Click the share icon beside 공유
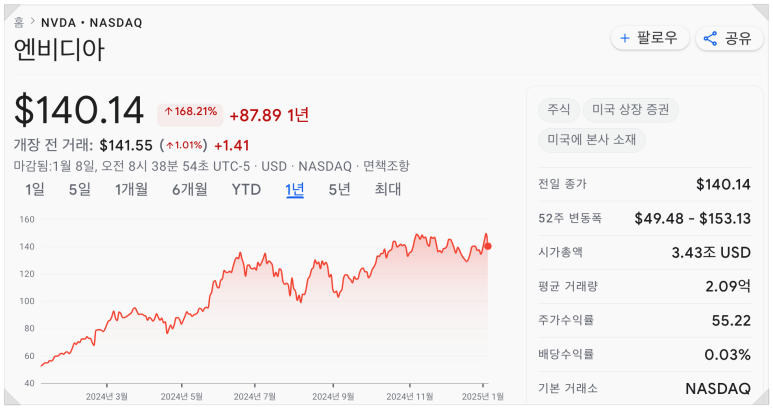 point(710,38)
